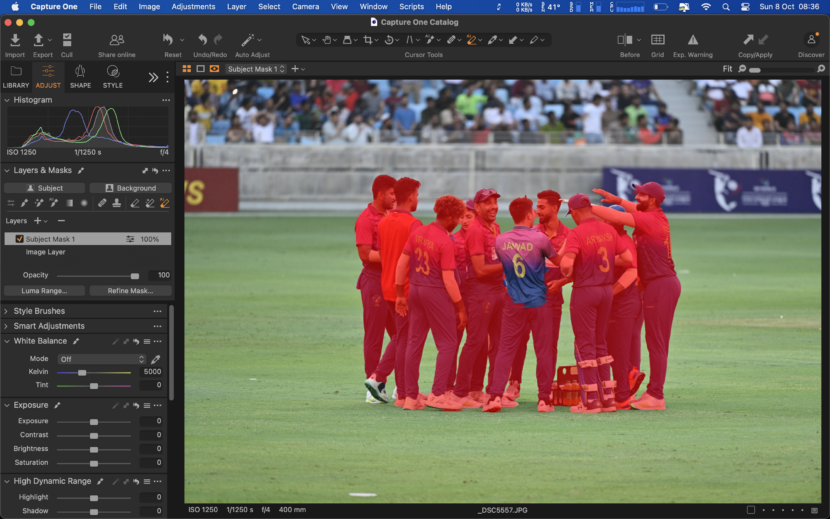Click the Share online icon
The width and height of the screenshot is (830, 519).
pos(116,40)
